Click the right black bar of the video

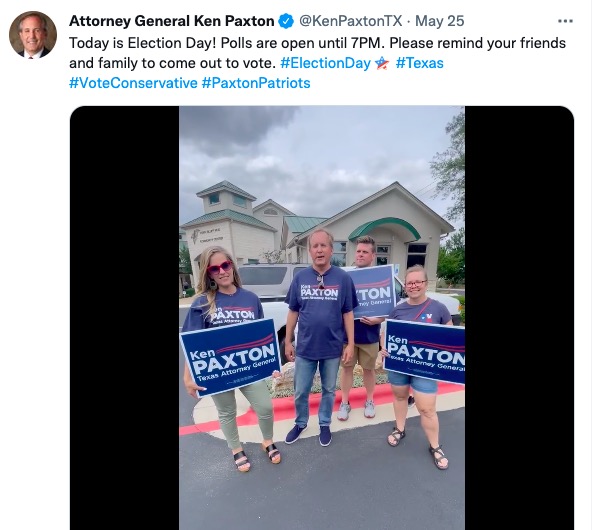(519, 318)
